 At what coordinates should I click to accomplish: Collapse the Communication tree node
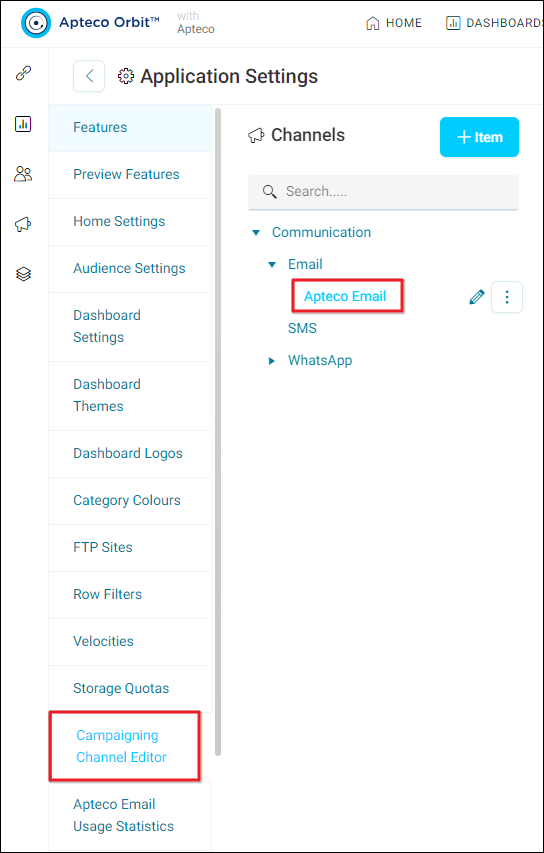256,233
